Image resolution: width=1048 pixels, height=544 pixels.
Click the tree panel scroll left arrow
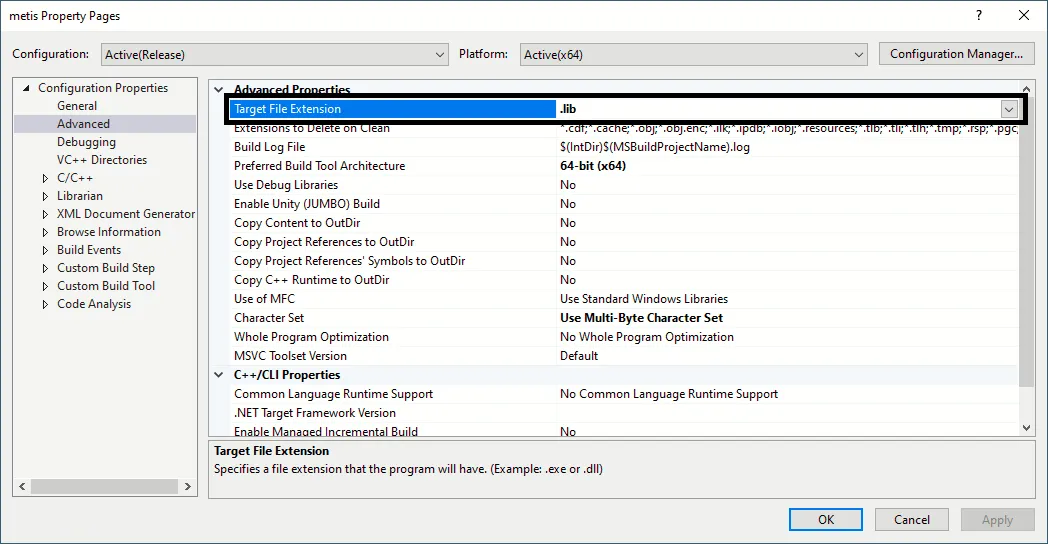pos(22,487)
